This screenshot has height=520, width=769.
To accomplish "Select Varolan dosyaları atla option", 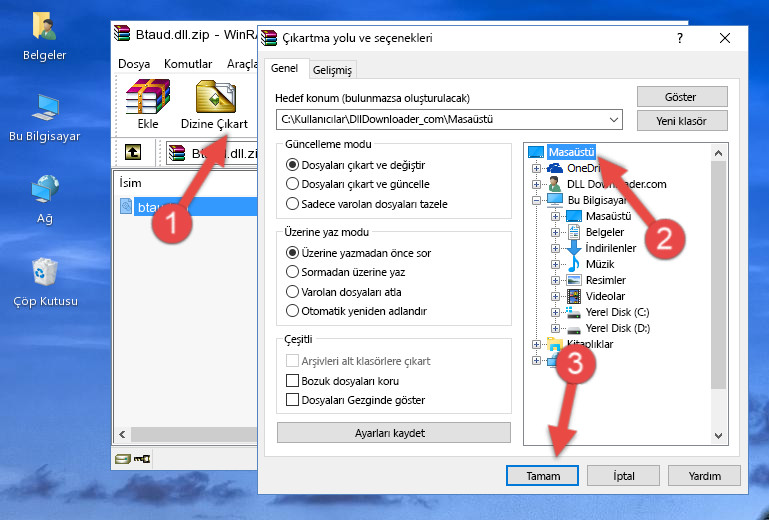I will pos(344,292).
